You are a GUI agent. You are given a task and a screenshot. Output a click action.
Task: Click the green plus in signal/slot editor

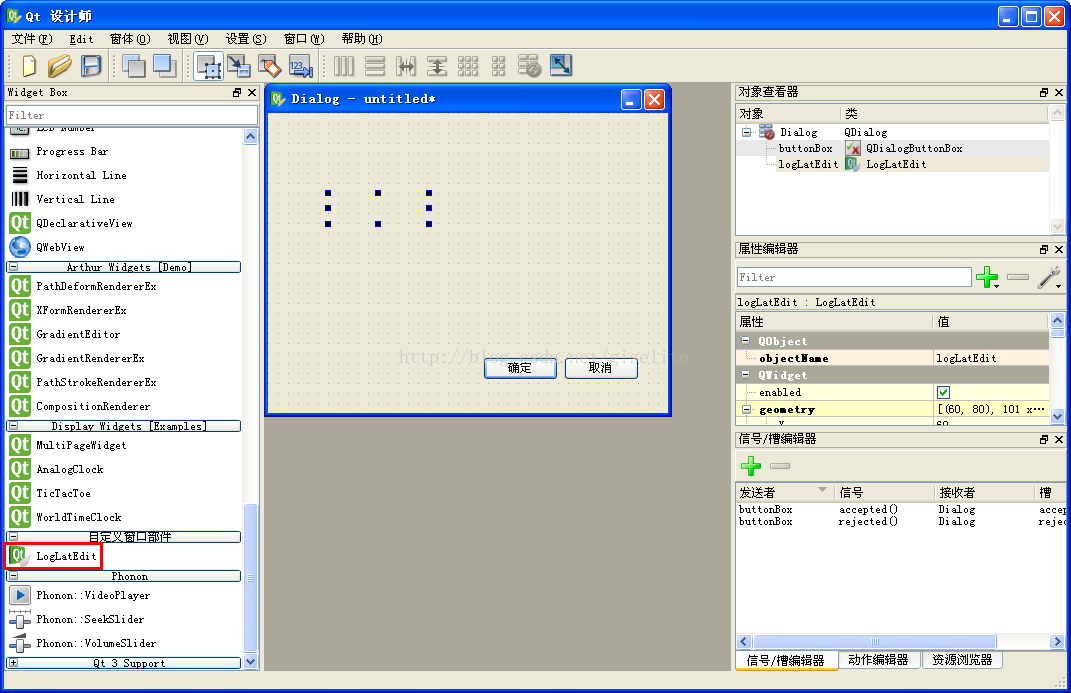[x=750, y=466]
